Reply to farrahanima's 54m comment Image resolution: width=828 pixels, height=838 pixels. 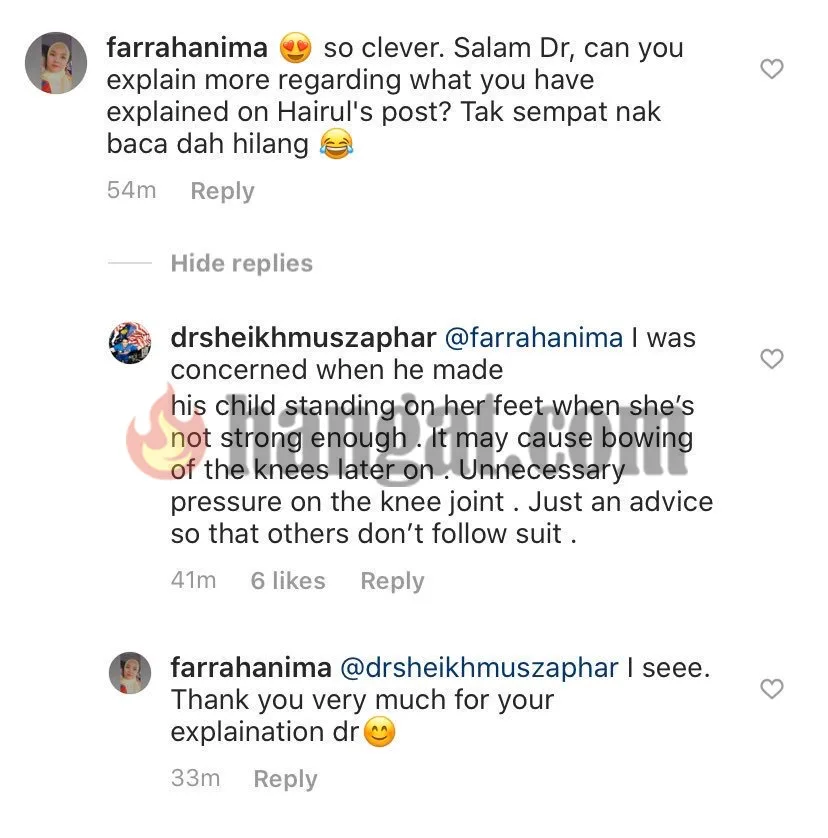222,191
